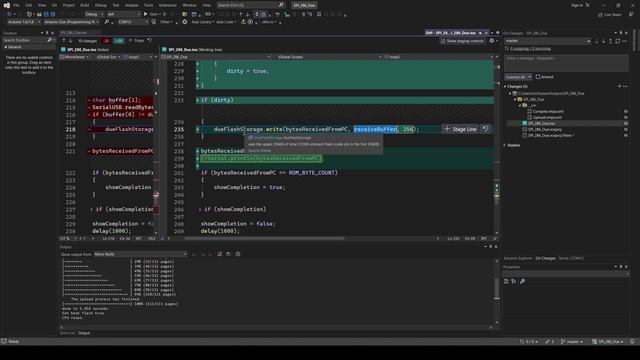Click the Visual Studio logo icon

7,5
